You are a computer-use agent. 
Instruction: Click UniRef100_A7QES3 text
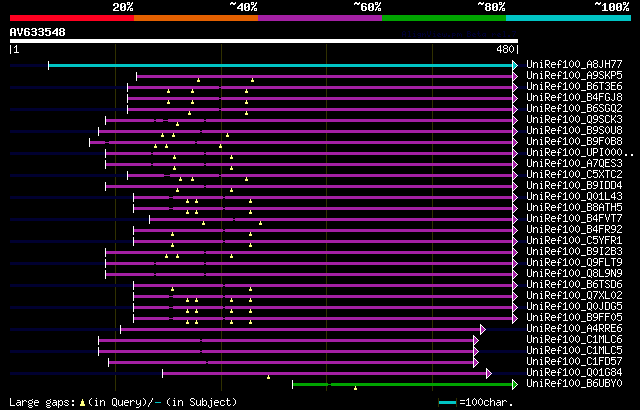point(574,164)
